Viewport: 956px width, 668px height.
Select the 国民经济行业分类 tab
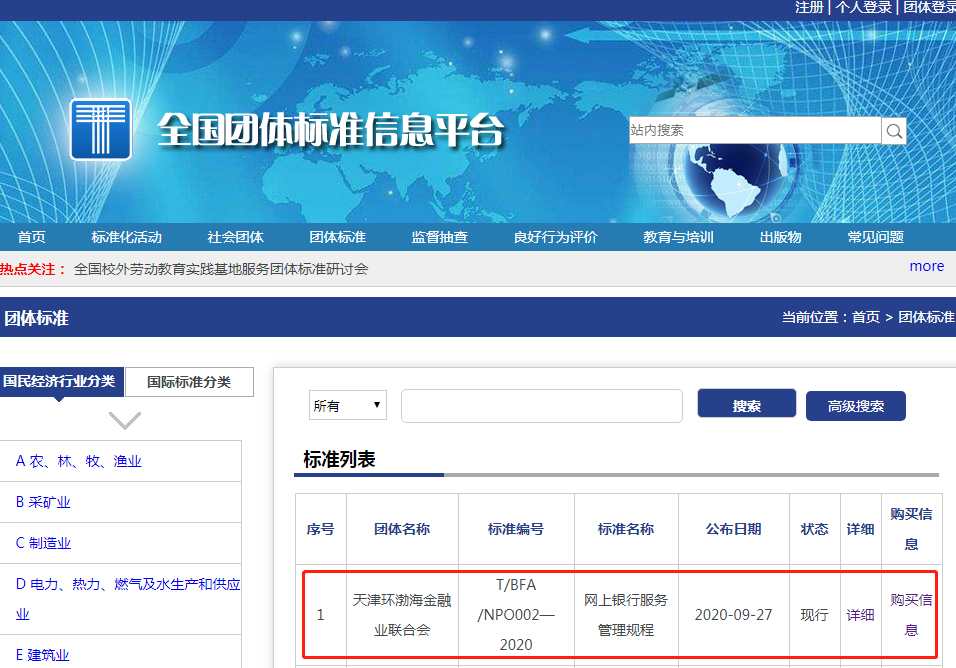click(x=62, y=382)
